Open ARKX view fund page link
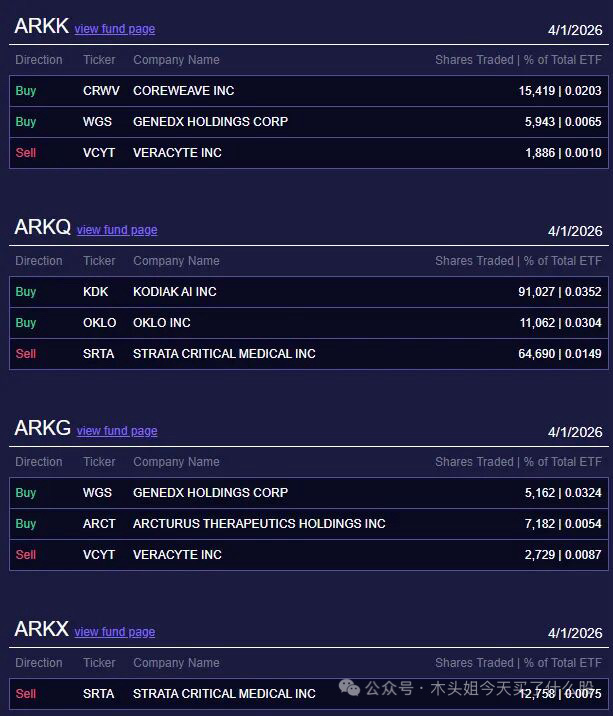This screenshot has height=716, width=613. coord(115,632)
